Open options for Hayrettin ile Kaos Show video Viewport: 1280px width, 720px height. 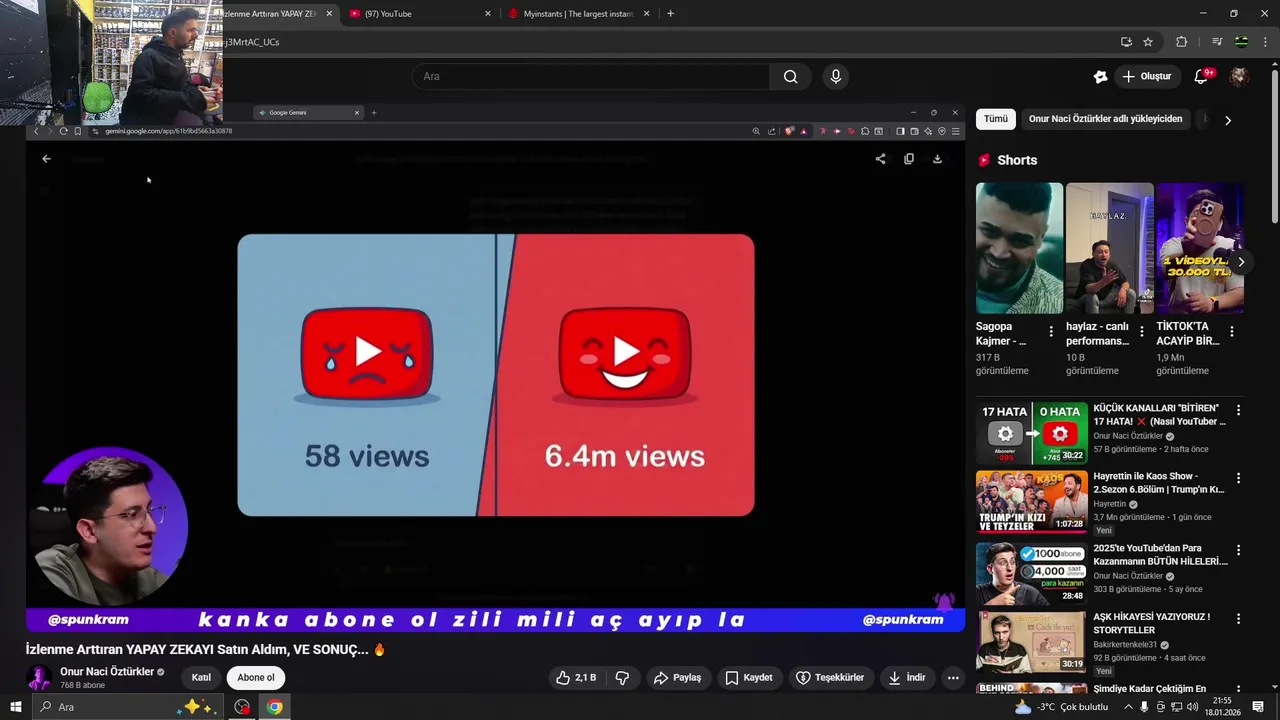1239,478
